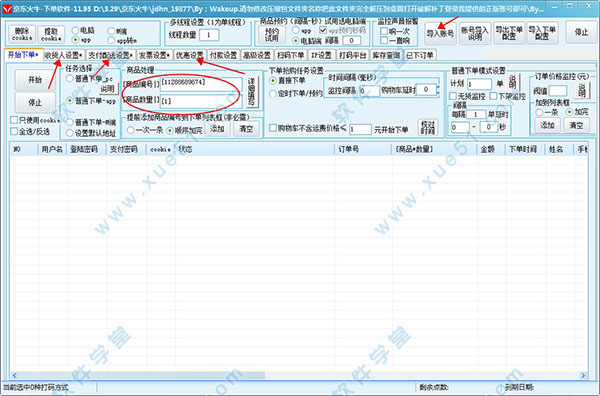The width and height of the screenshot is (600, 396).
Task: Enable the 只使用cookie checkbox
Action: pyautogui.click(x=14, y=120)
